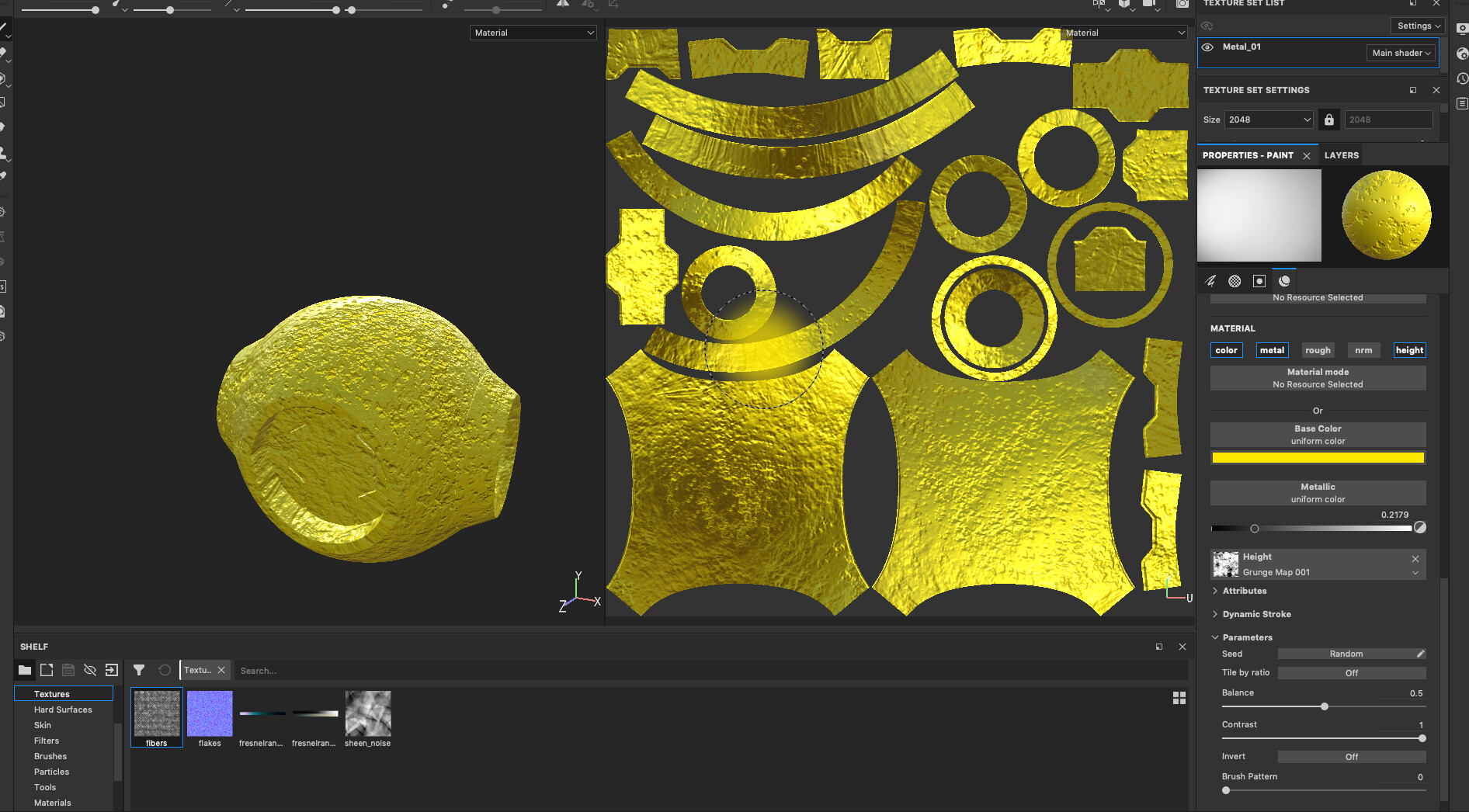Open the material properties icon tab
The image size is (1469, 812).
tap(1284, 281)
